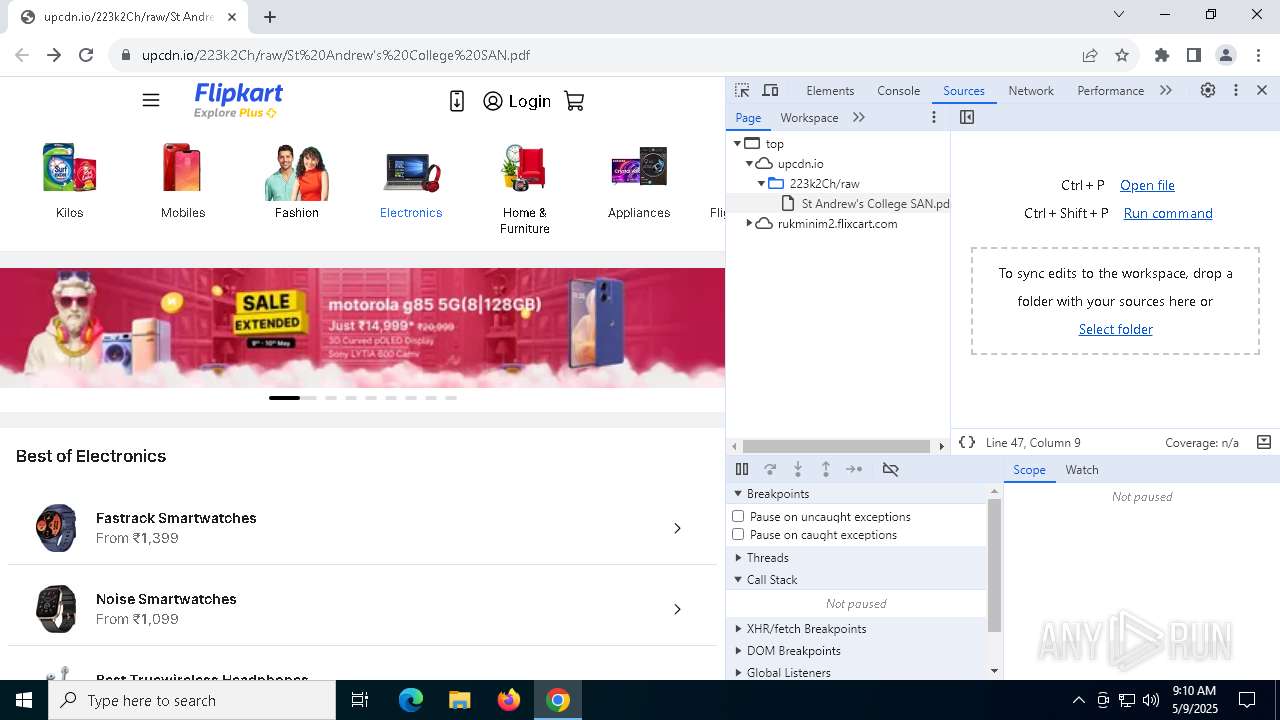Screen dimensions: 1280x720
Task: Click the Login link on Flipkart
Action: pyautogui.click(x=517, y=101)
